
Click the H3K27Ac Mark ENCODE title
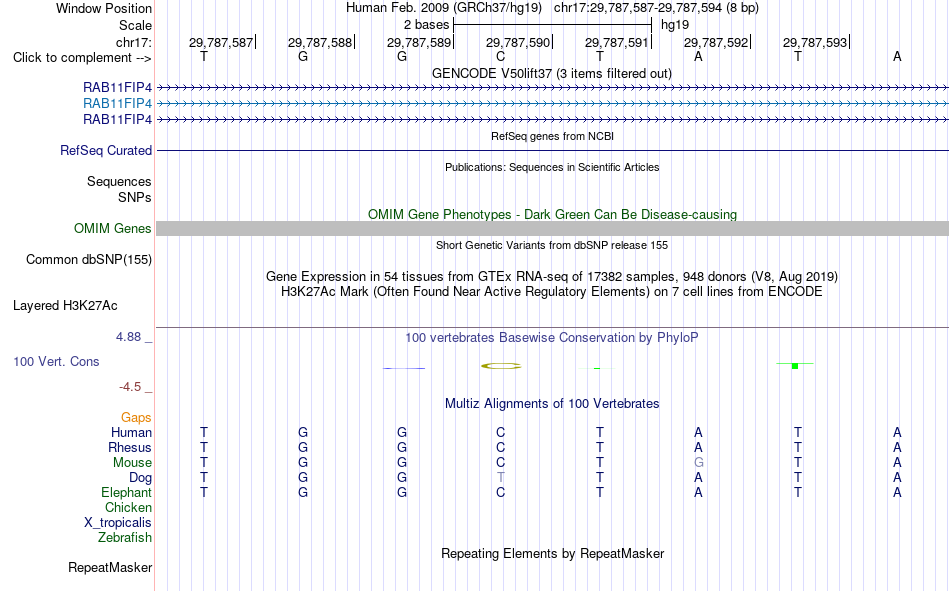(x=552, y=292)
